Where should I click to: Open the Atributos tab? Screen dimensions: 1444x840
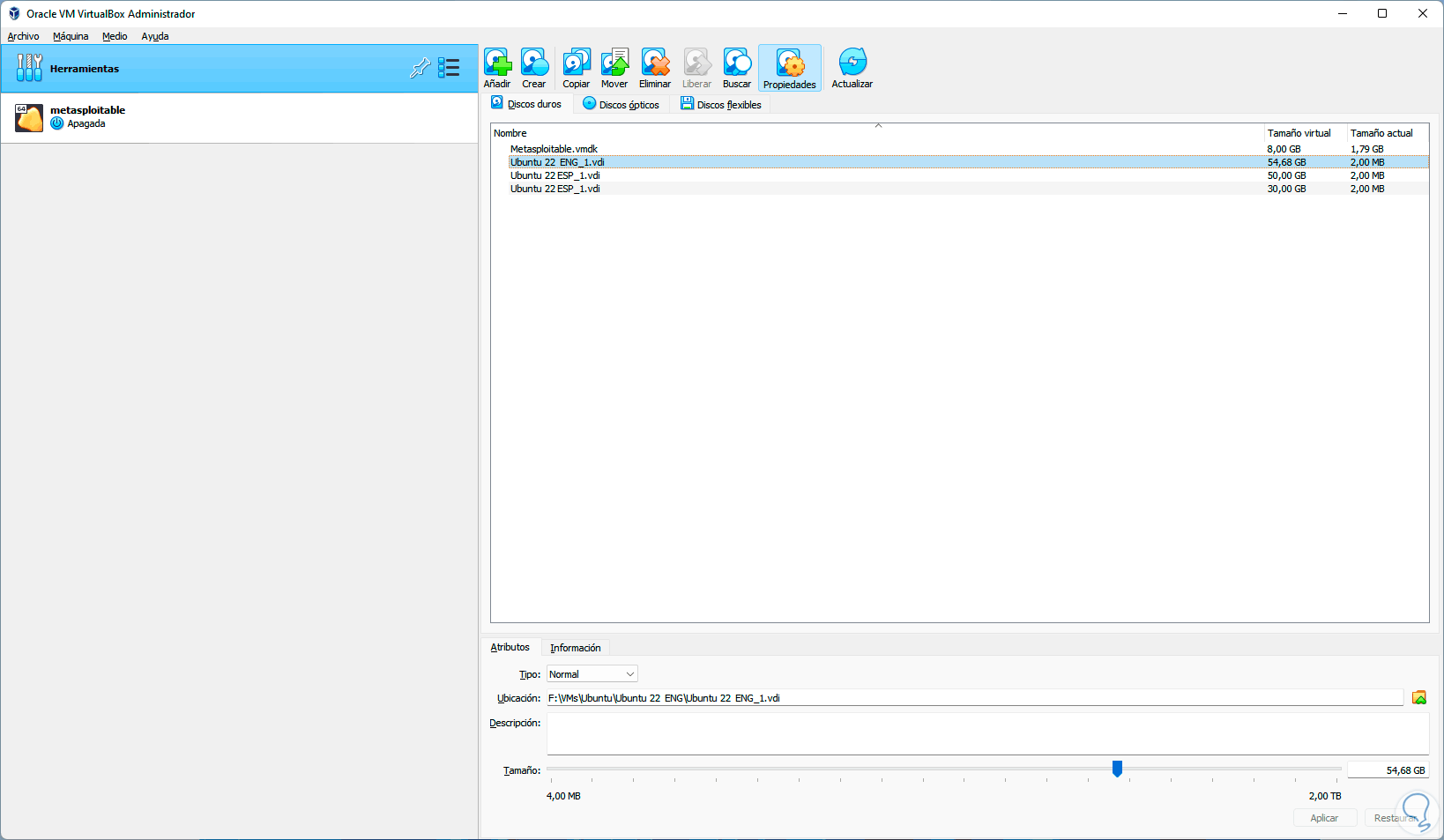pos(510,647)
